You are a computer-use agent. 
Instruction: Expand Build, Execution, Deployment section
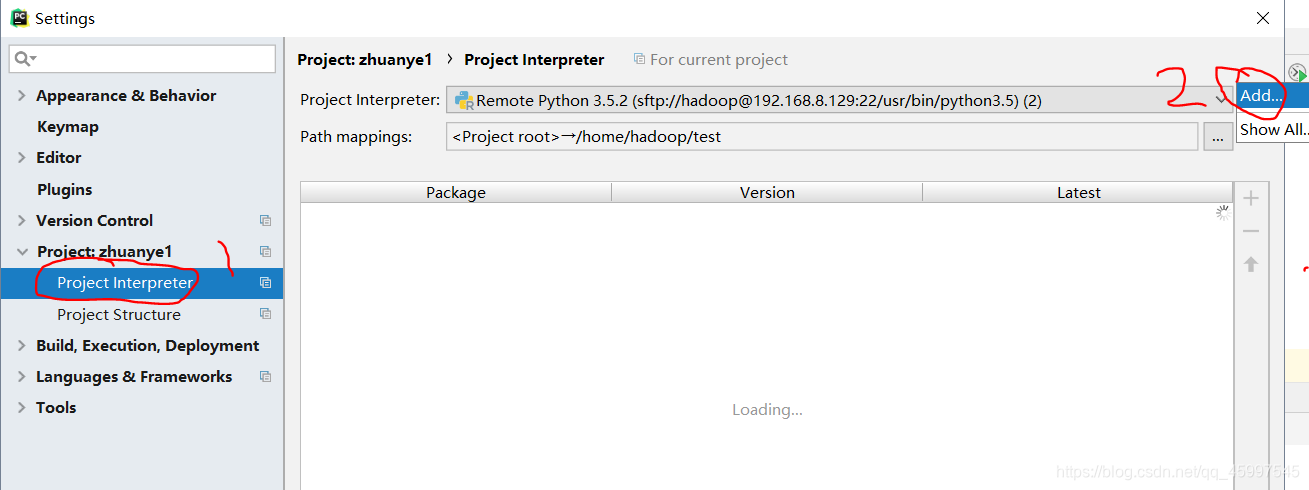coord(22,346)
